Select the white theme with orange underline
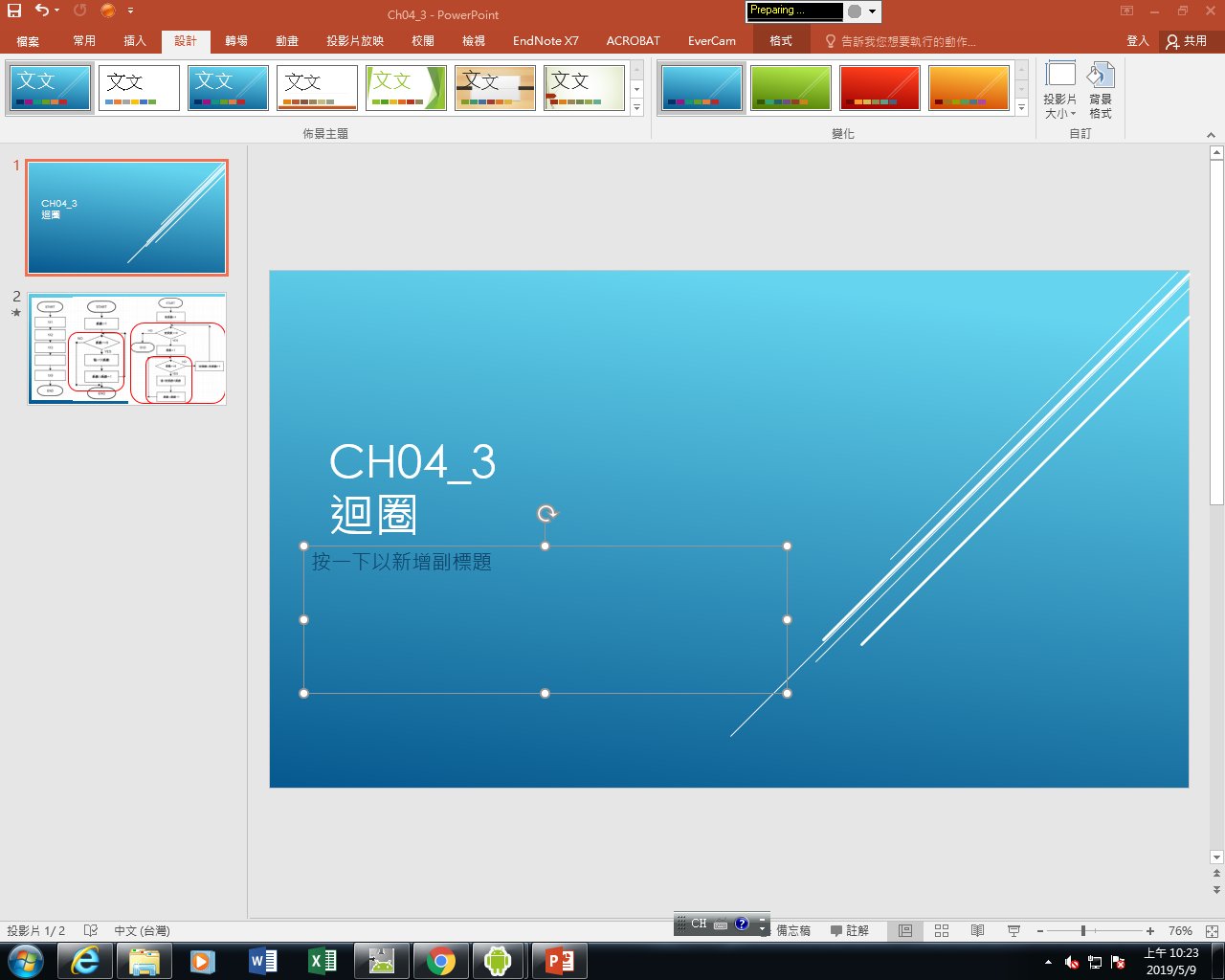 tap(317, 88)
